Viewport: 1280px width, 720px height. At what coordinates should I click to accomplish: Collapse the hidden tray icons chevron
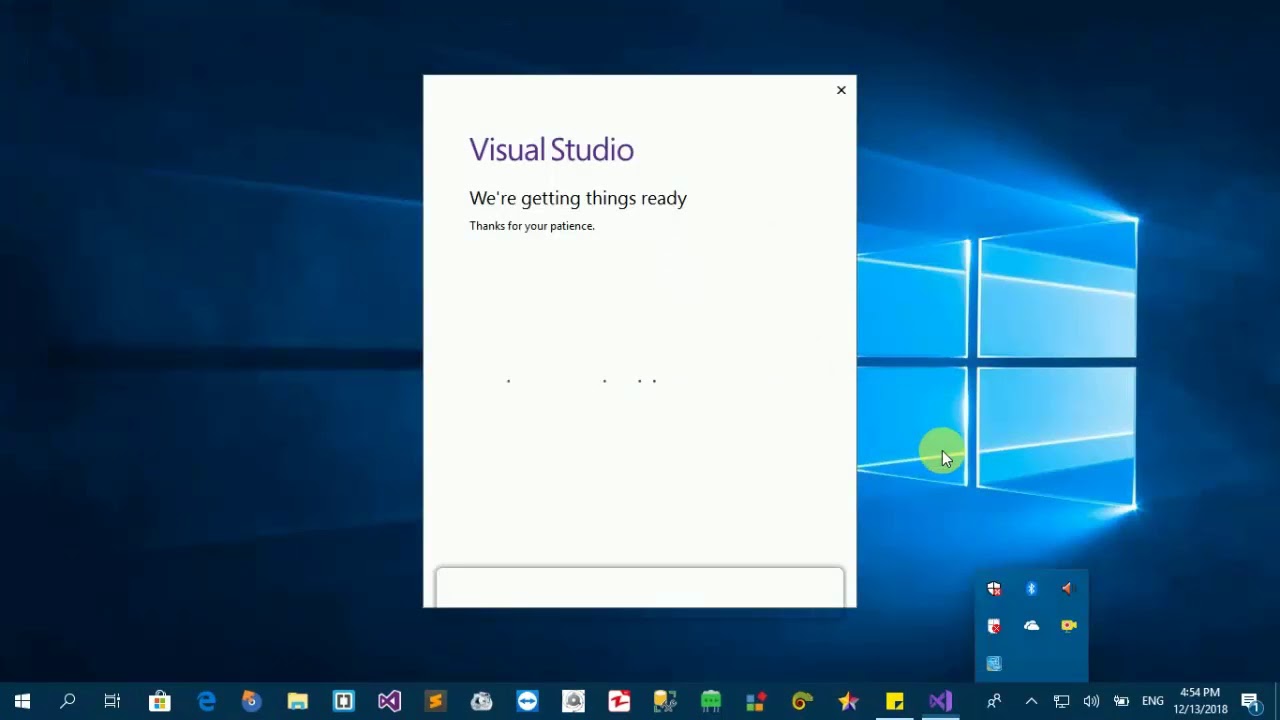[x=1031, y=702]
